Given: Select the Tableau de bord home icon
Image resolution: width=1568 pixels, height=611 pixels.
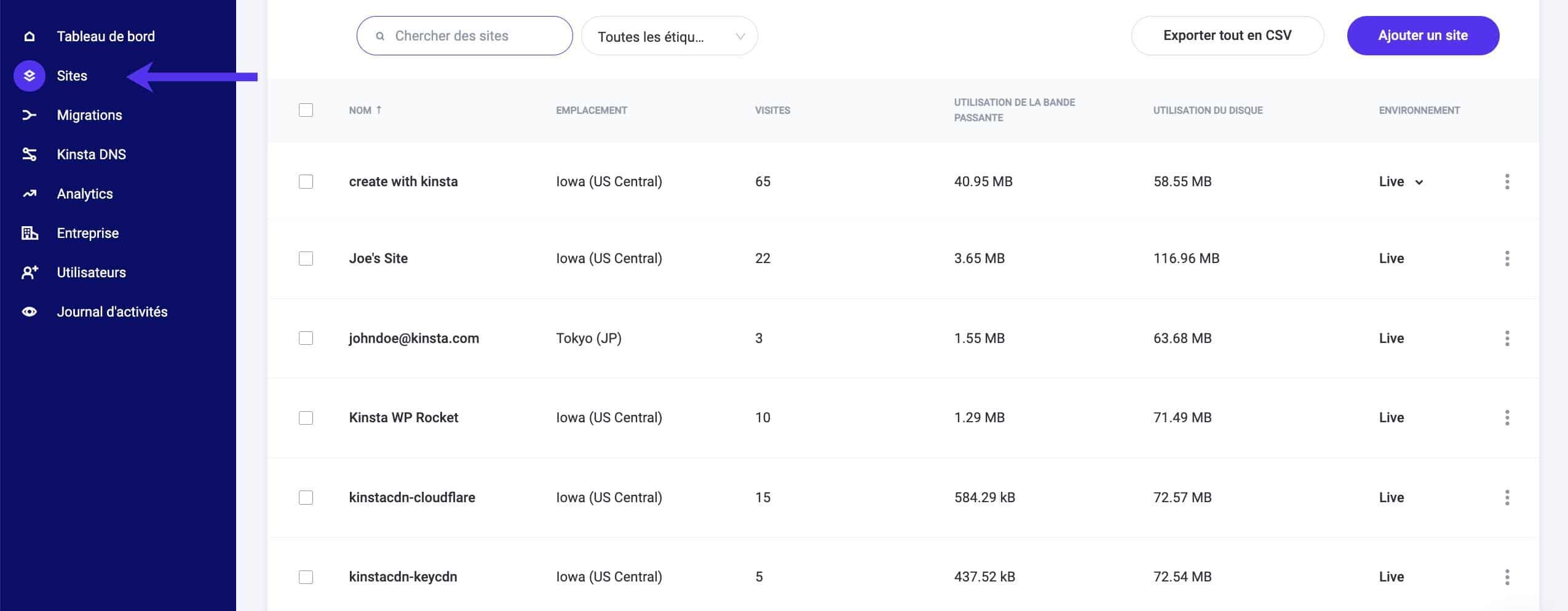Looking at the screenshot, I should point(29,36).
